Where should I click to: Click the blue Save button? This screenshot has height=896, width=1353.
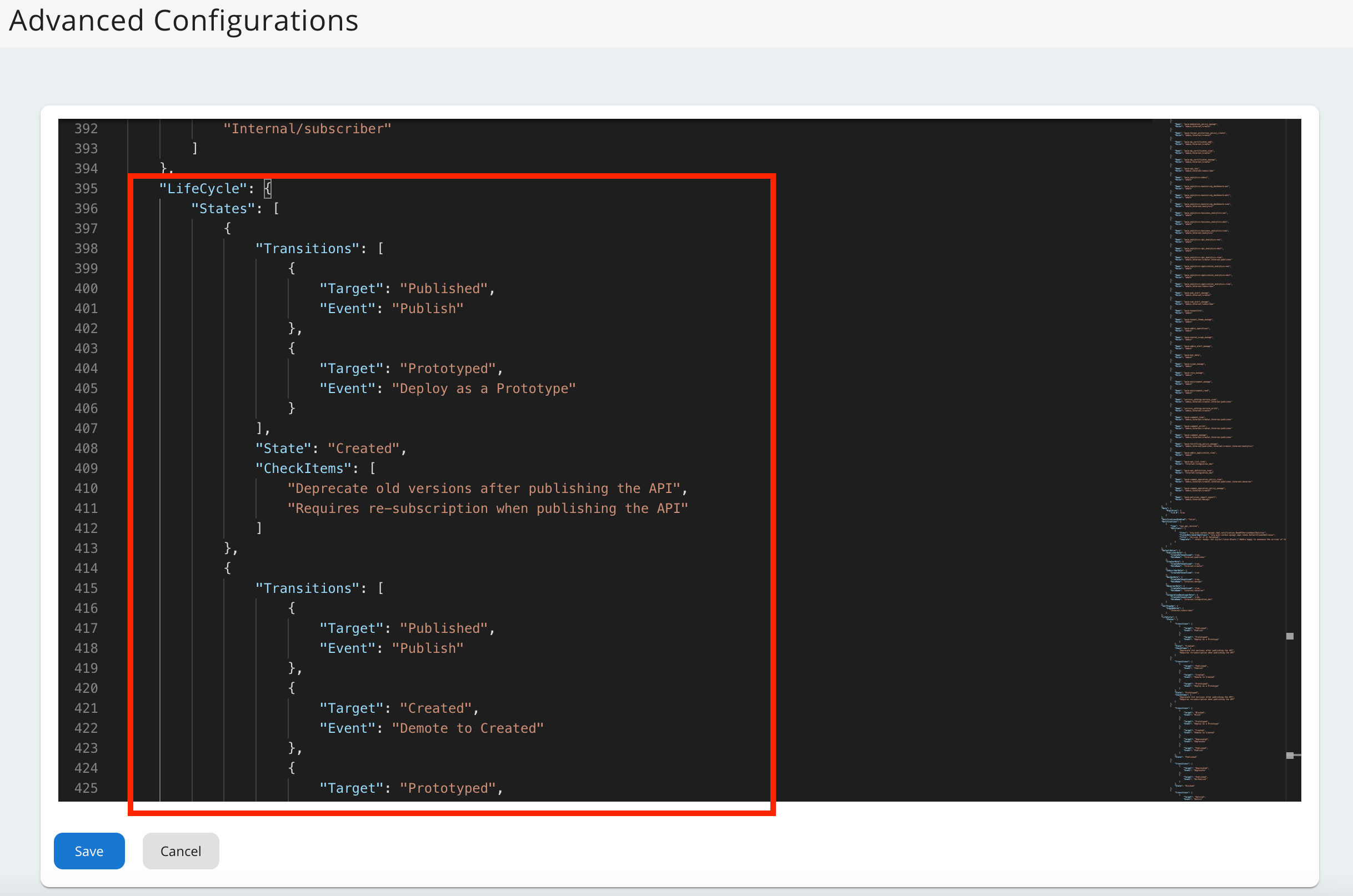tap(89, 850)
